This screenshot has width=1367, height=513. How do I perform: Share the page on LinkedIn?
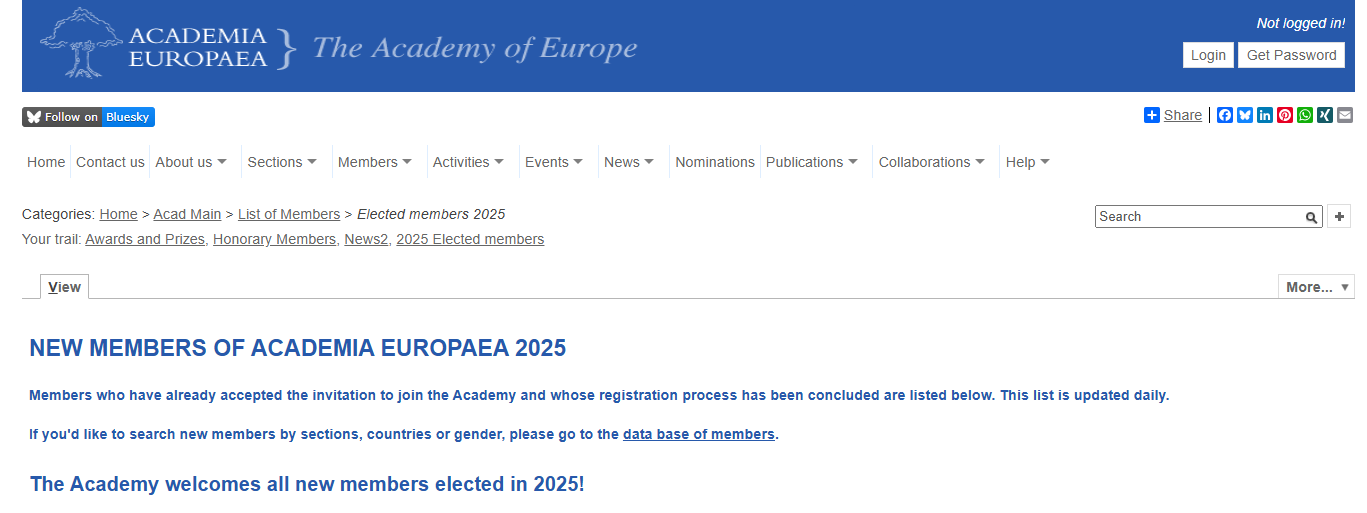[1265, 115]
